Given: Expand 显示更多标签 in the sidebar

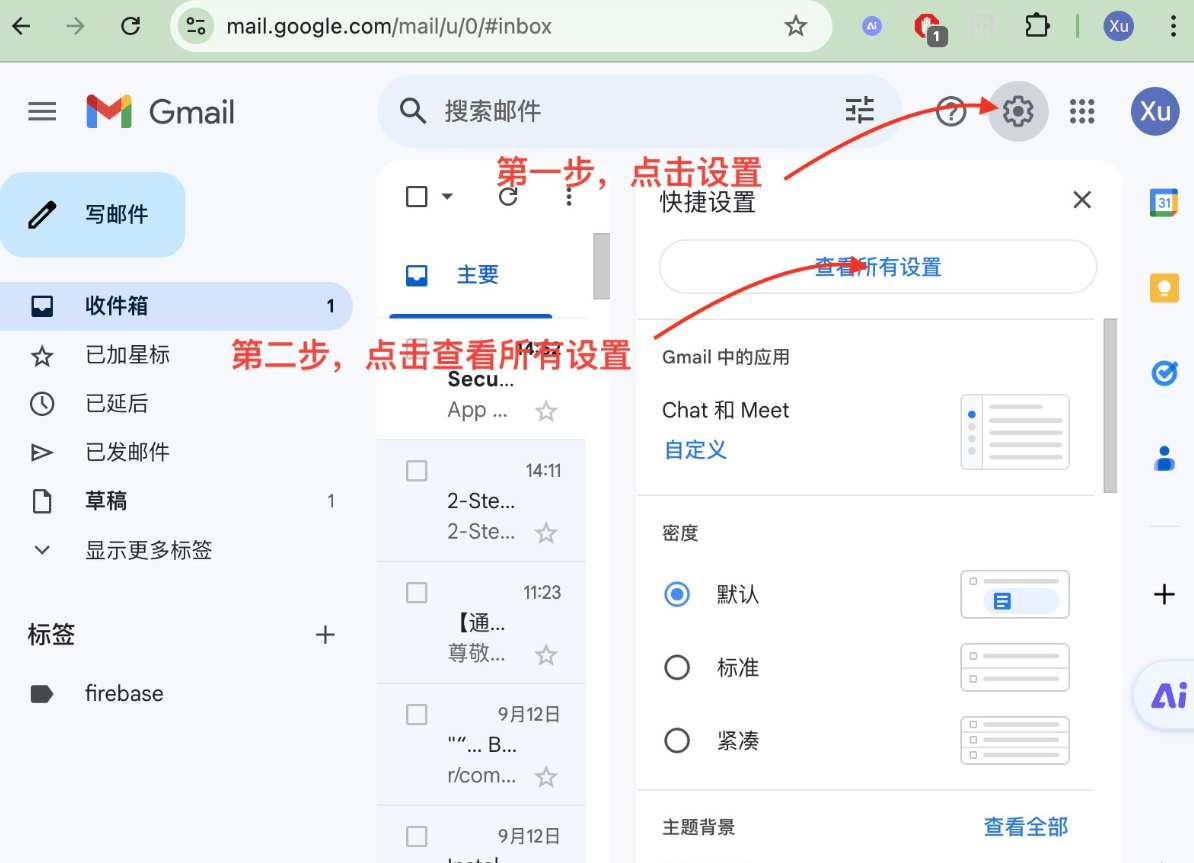Looking at the screenshot, I should pyautogui.click(x=148, y=549).
